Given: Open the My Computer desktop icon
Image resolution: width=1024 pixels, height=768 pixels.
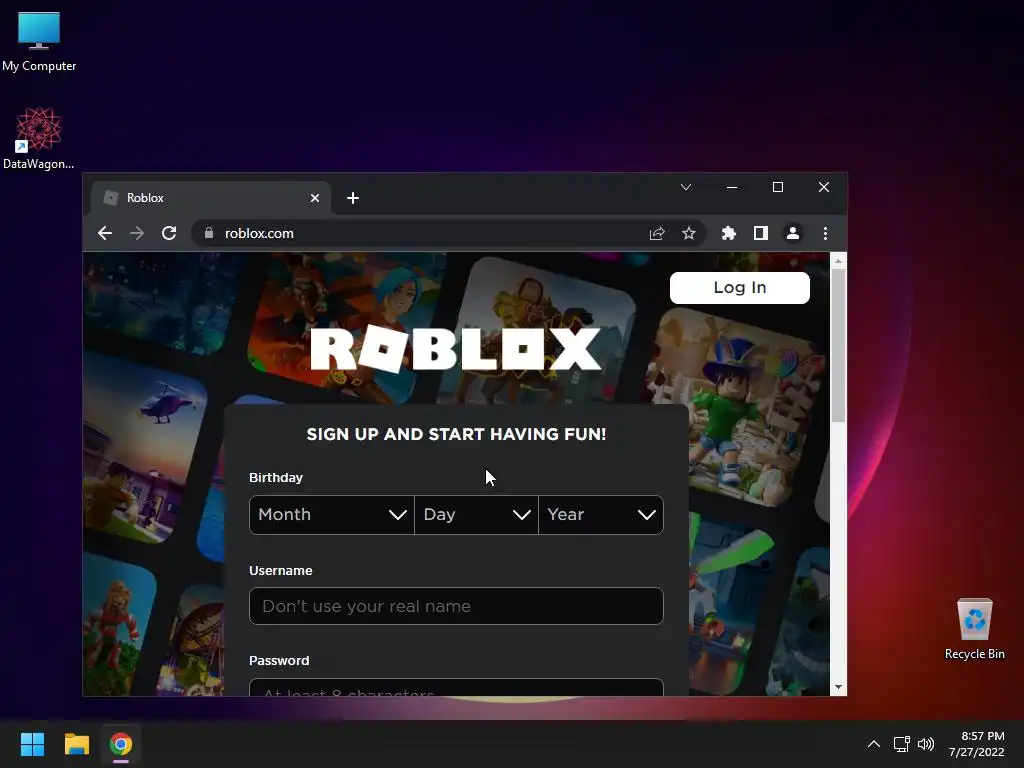Looking at the screenshot, I should coord(39,42).
